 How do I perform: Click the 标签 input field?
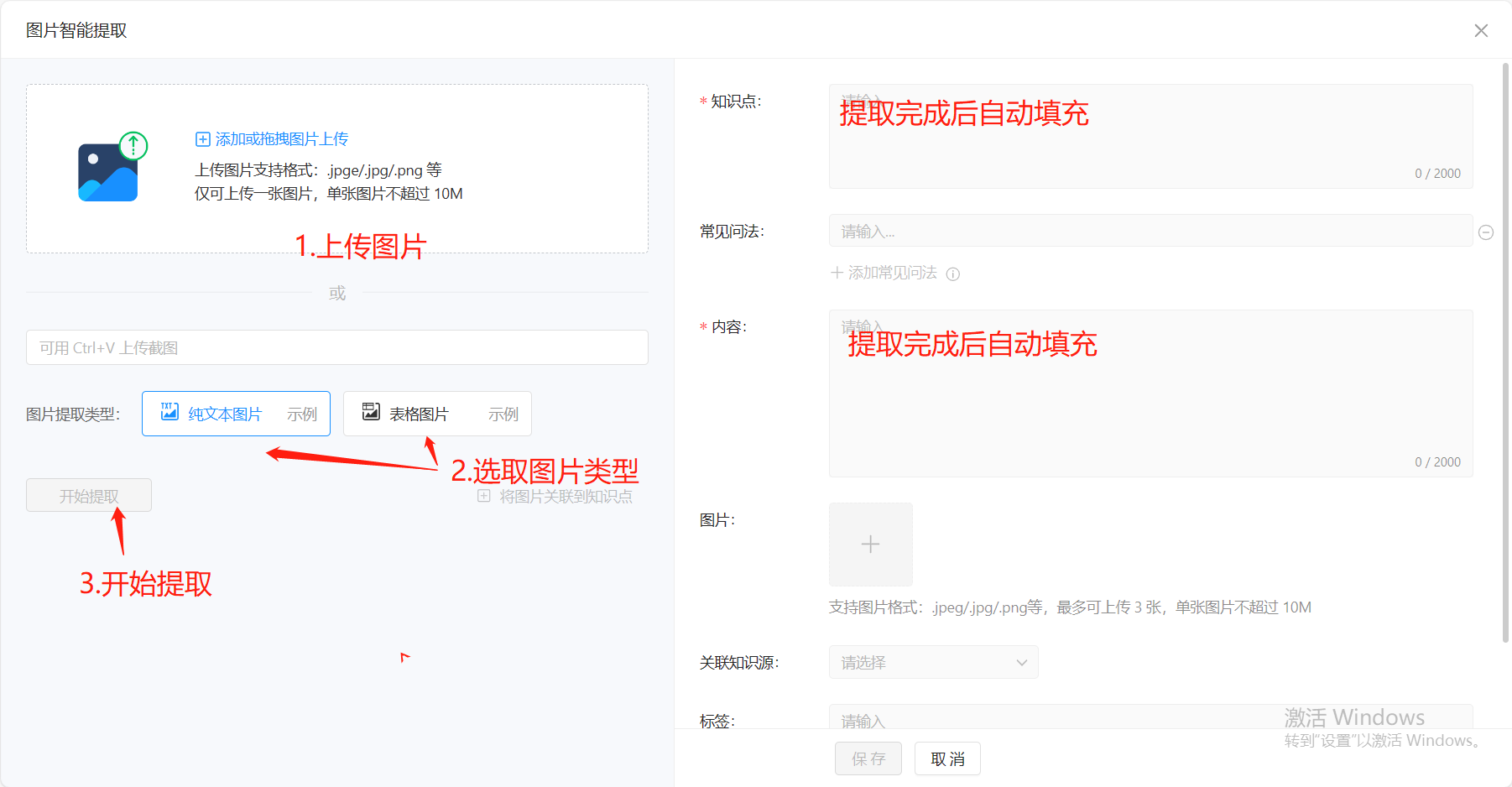point(1150,717)
